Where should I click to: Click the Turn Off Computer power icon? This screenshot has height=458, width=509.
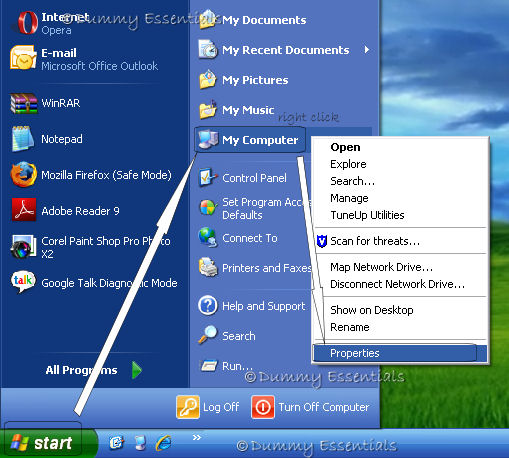[263, 407]
